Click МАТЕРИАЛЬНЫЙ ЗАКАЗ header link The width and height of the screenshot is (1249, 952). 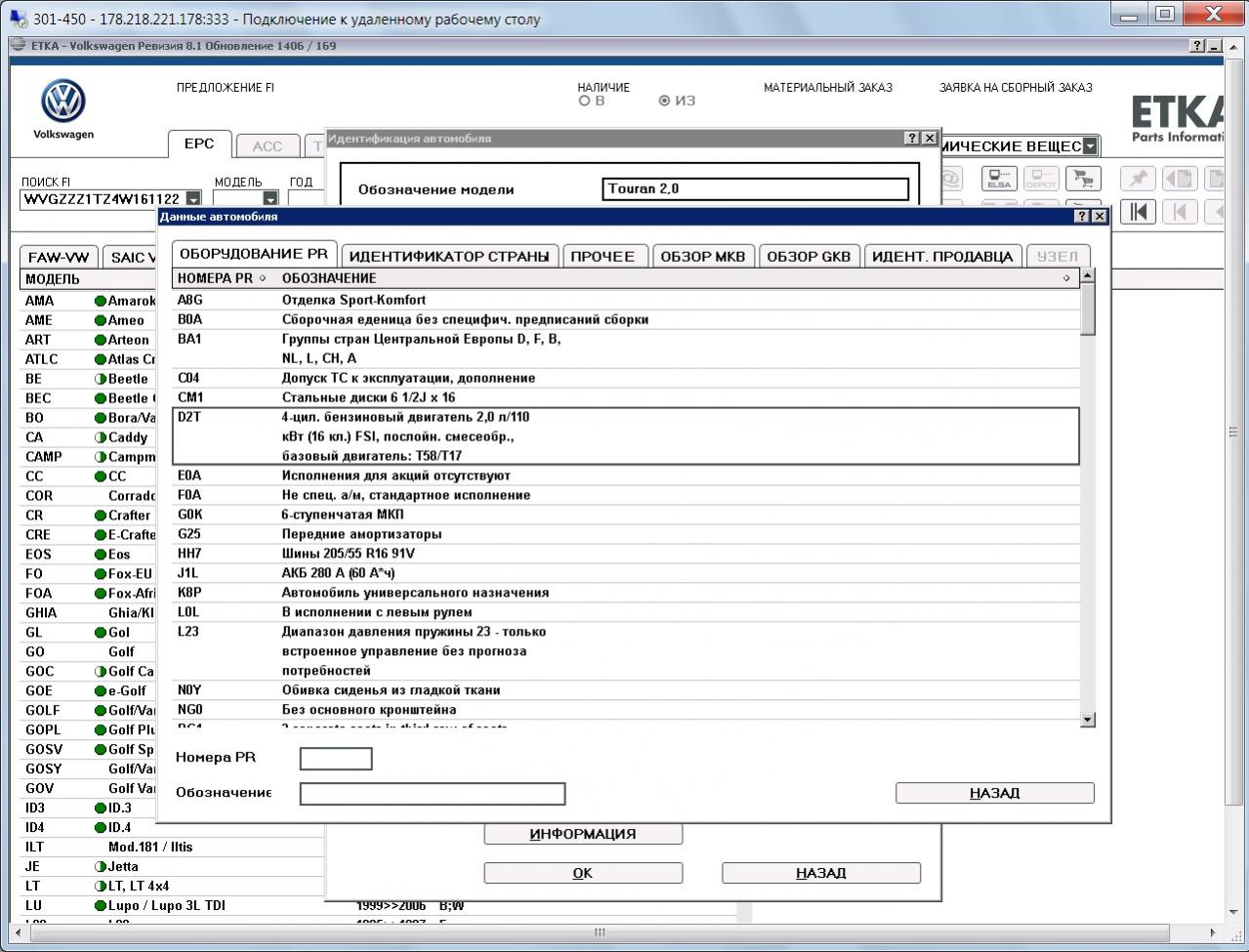coord(828,88)
